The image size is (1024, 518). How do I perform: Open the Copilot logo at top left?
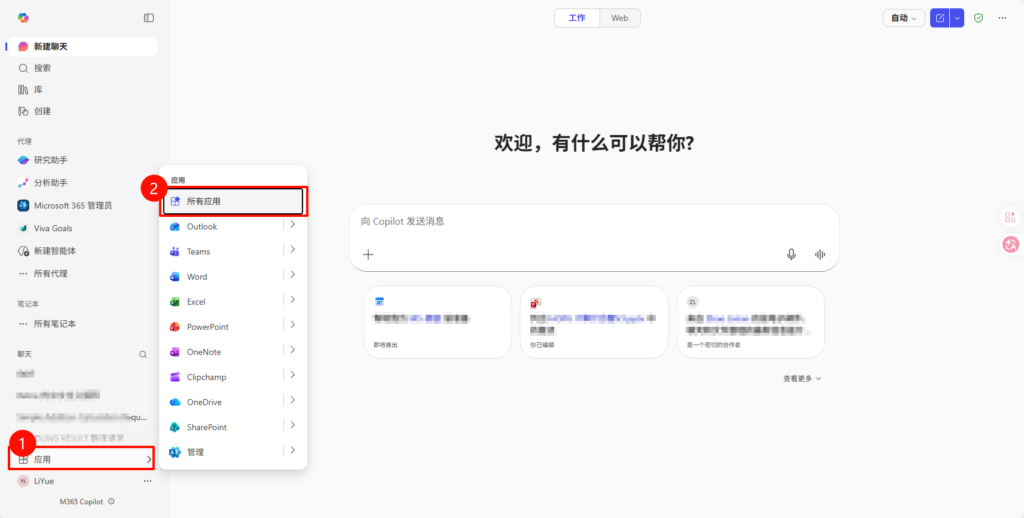pyautogui.click(x=23, y=18)
